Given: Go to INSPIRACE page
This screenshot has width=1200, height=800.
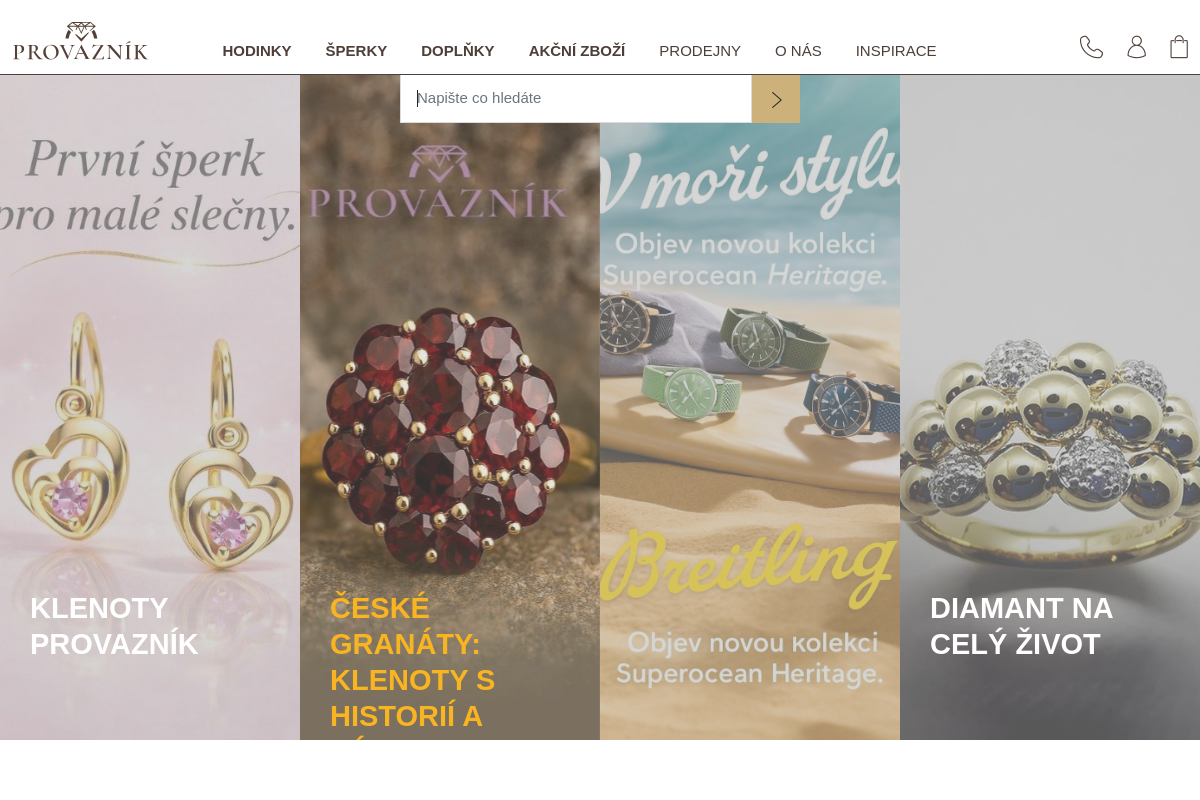Looking at the screenshot, I should [896, 51].
